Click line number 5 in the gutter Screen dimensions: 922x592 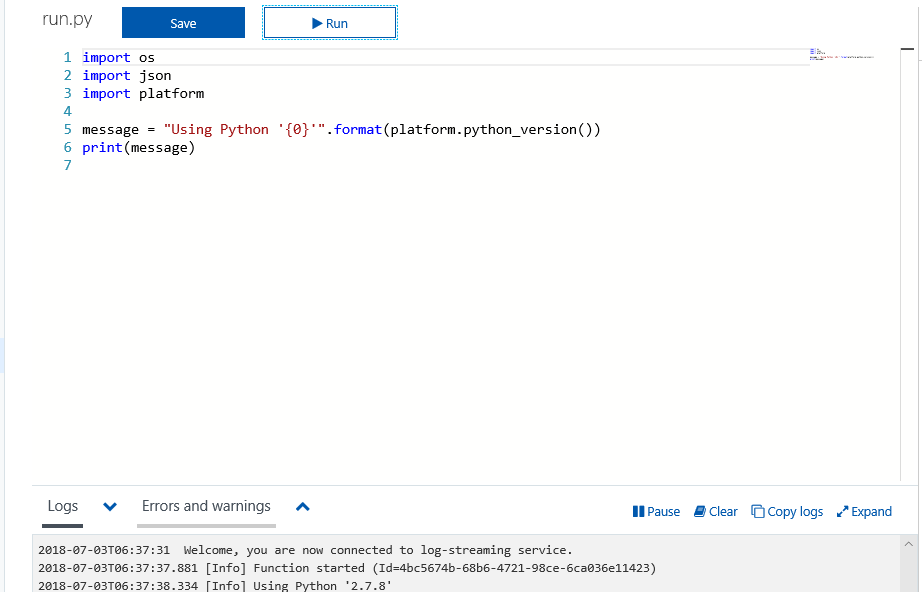tap(67, 129)
